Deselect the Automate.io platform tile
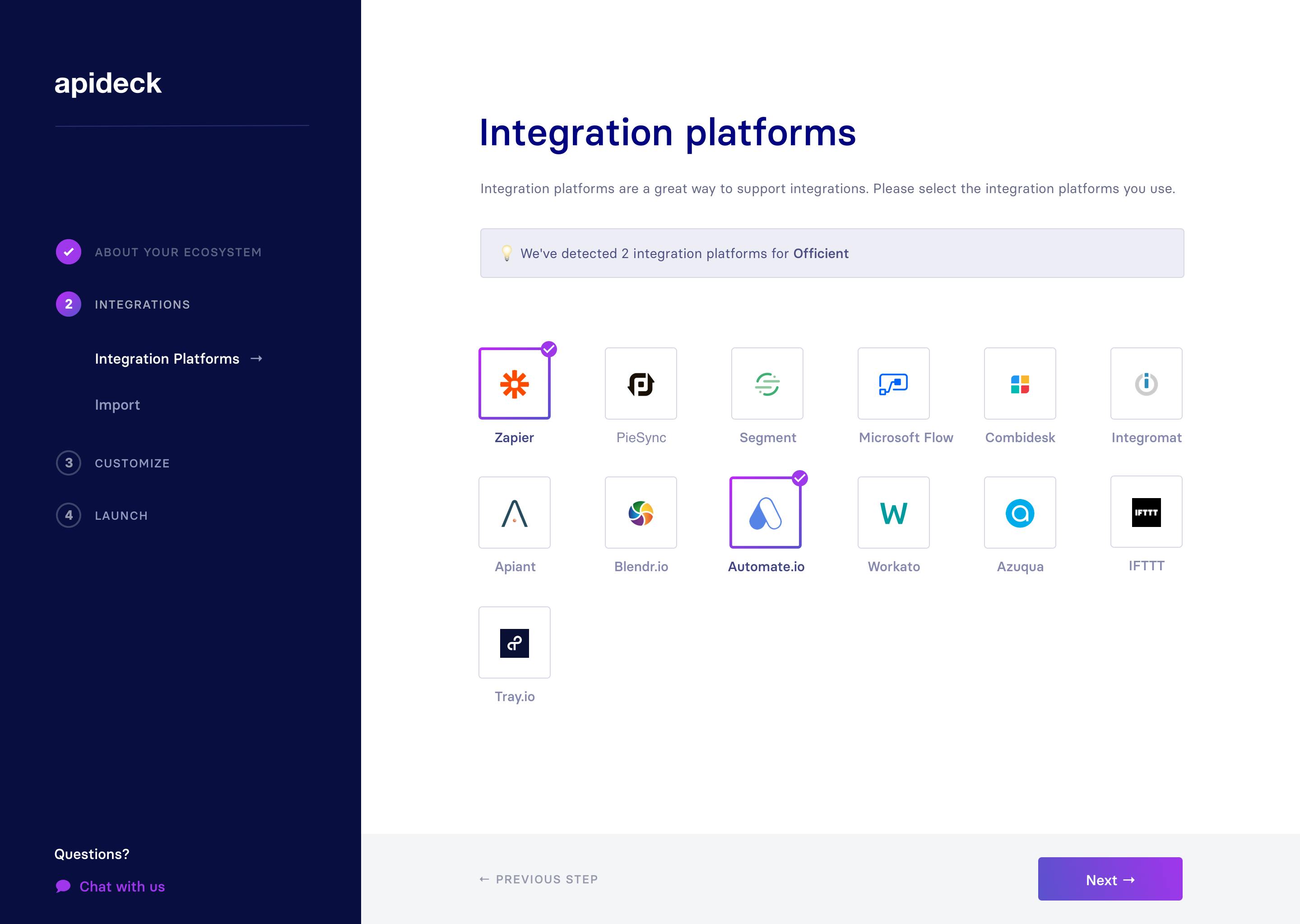Image resolution: width=1300 pixels, height=924 pixels. [766, 513]
